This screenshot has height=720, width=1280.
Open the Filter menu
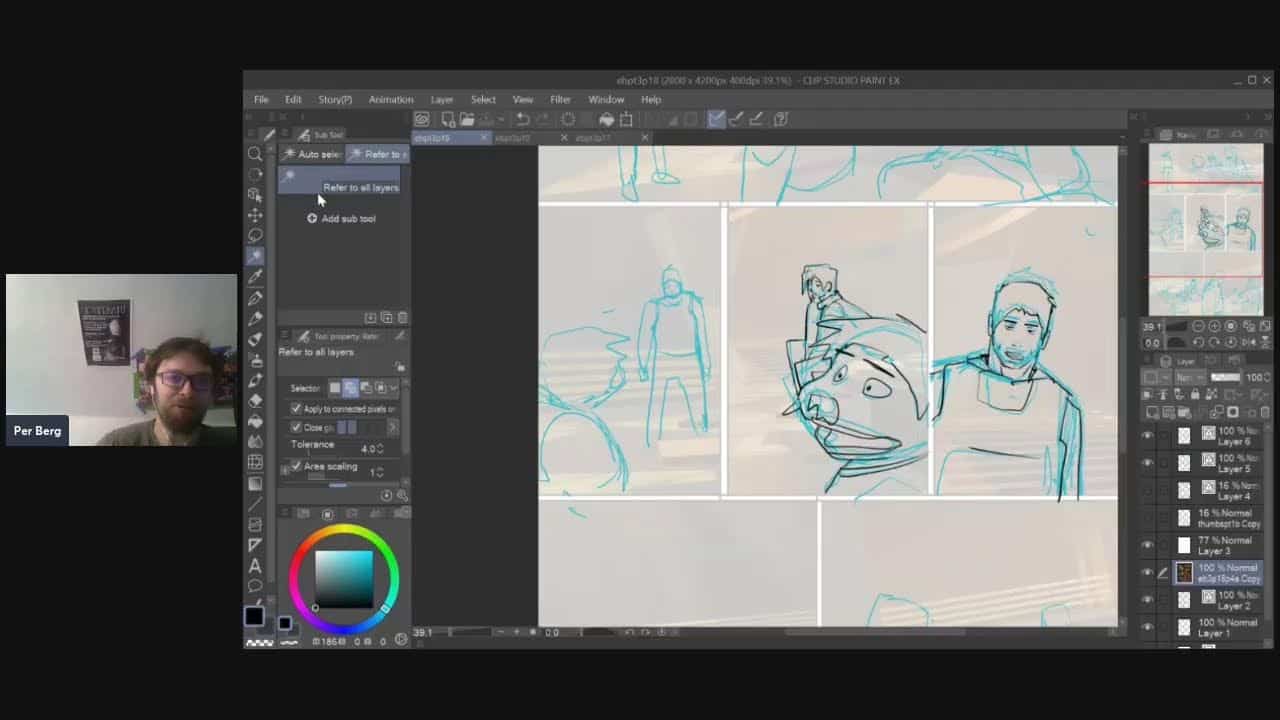click(x=560, y=100)
